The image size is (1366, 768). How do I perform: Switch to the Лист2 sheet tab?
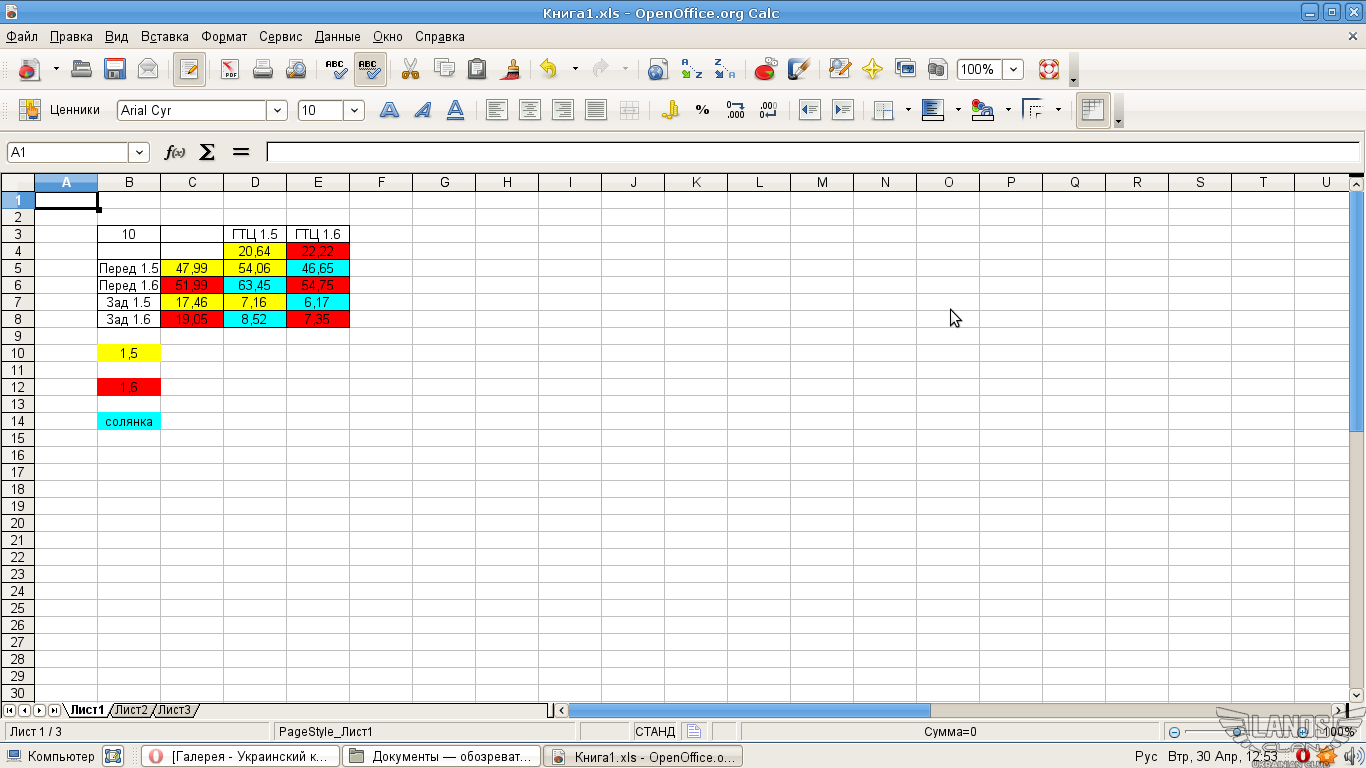tap(131, 710)
